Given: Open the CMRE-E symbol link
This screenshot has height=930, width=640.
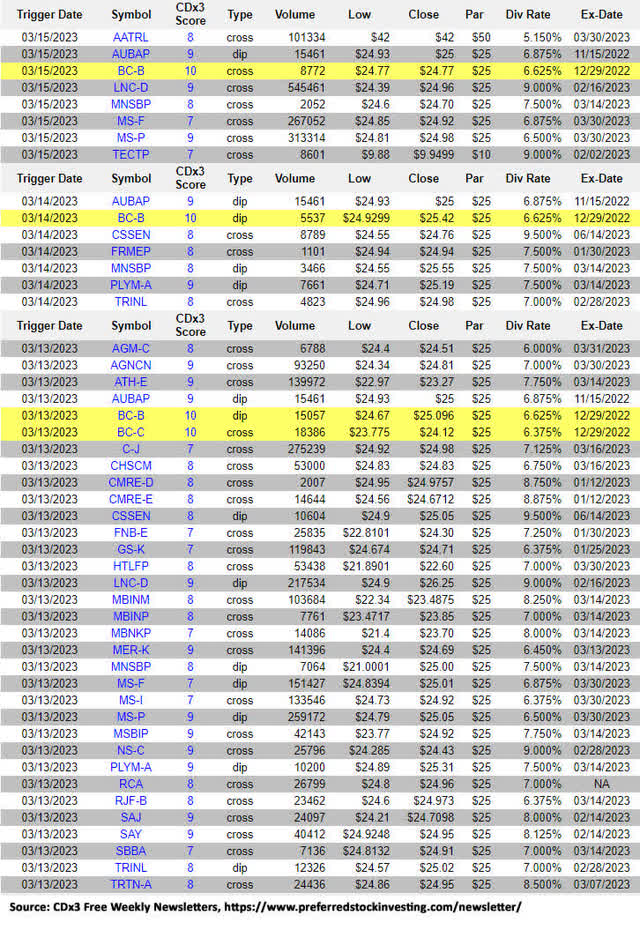Looking at the screenshot, I should 130,499.
